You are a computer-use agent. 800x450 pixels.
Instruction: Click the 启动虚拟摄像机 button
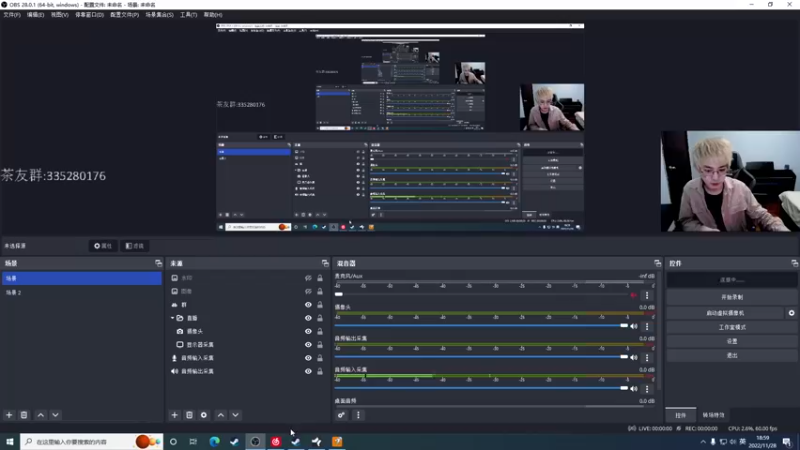[x=725, y=313]
